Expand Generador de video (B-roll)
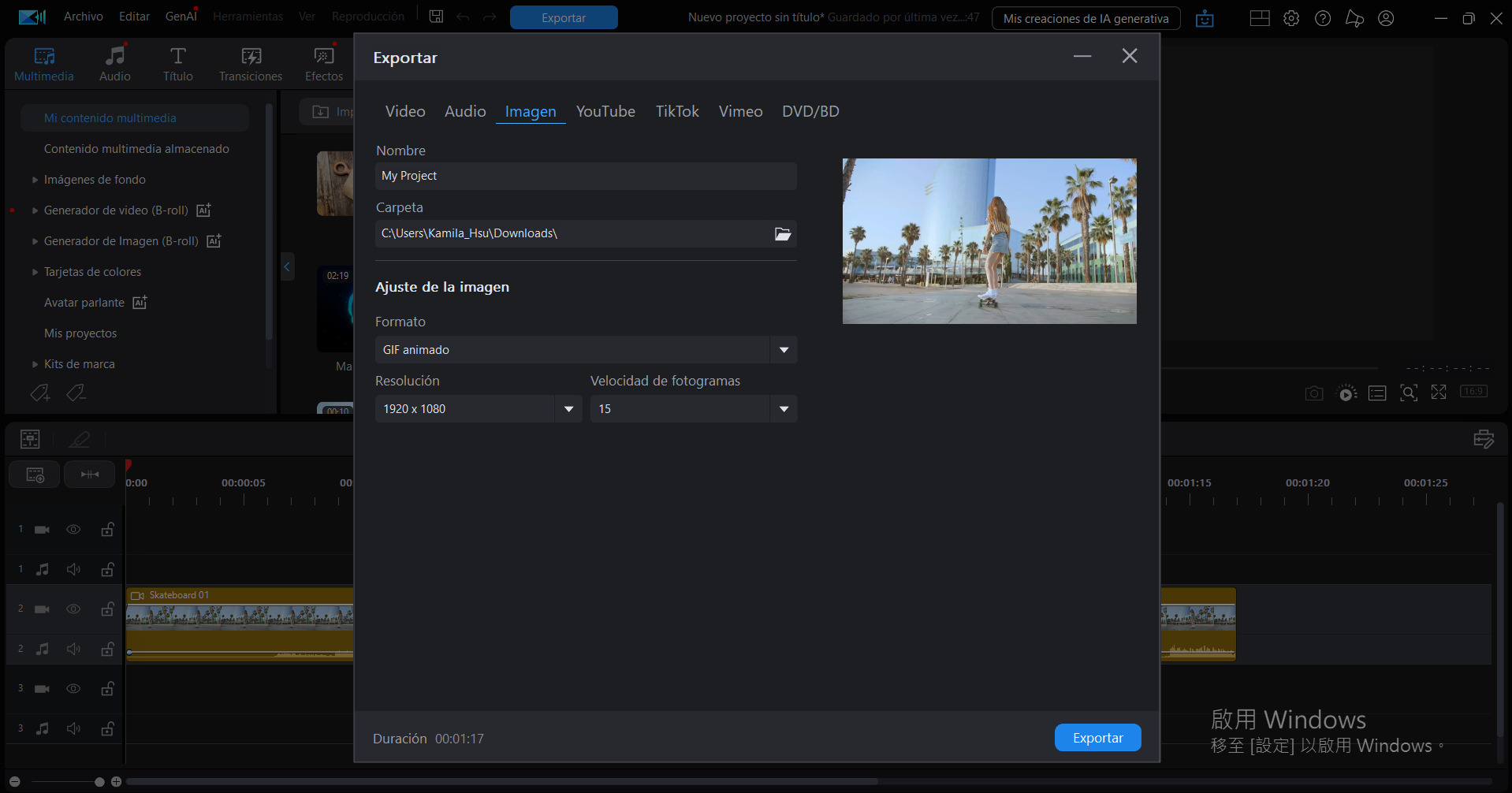This screenshot has width=1512, height=793. [x=35, y=210]
